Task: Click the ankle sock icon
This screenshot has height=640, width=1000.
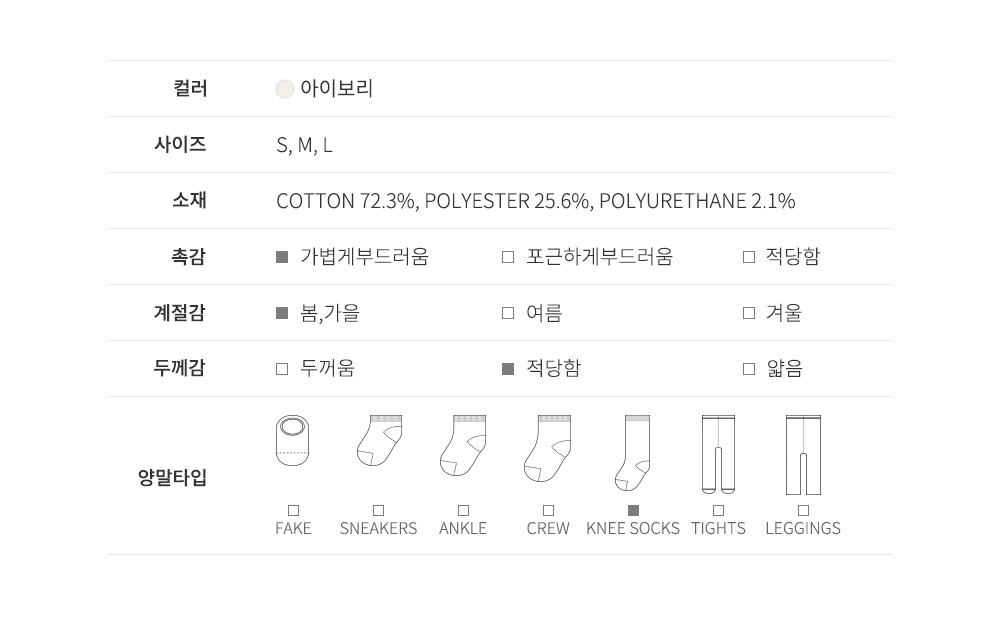Action: (462, 445)
